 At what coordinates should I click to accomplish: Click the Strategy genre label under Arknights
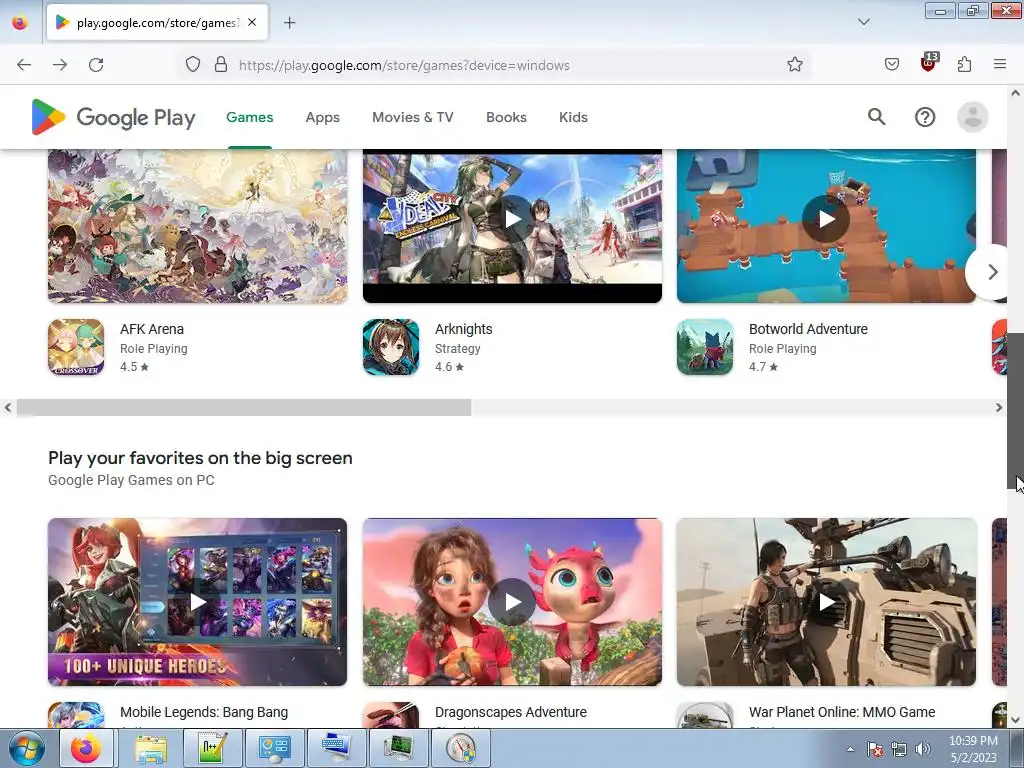coord(458,349)
